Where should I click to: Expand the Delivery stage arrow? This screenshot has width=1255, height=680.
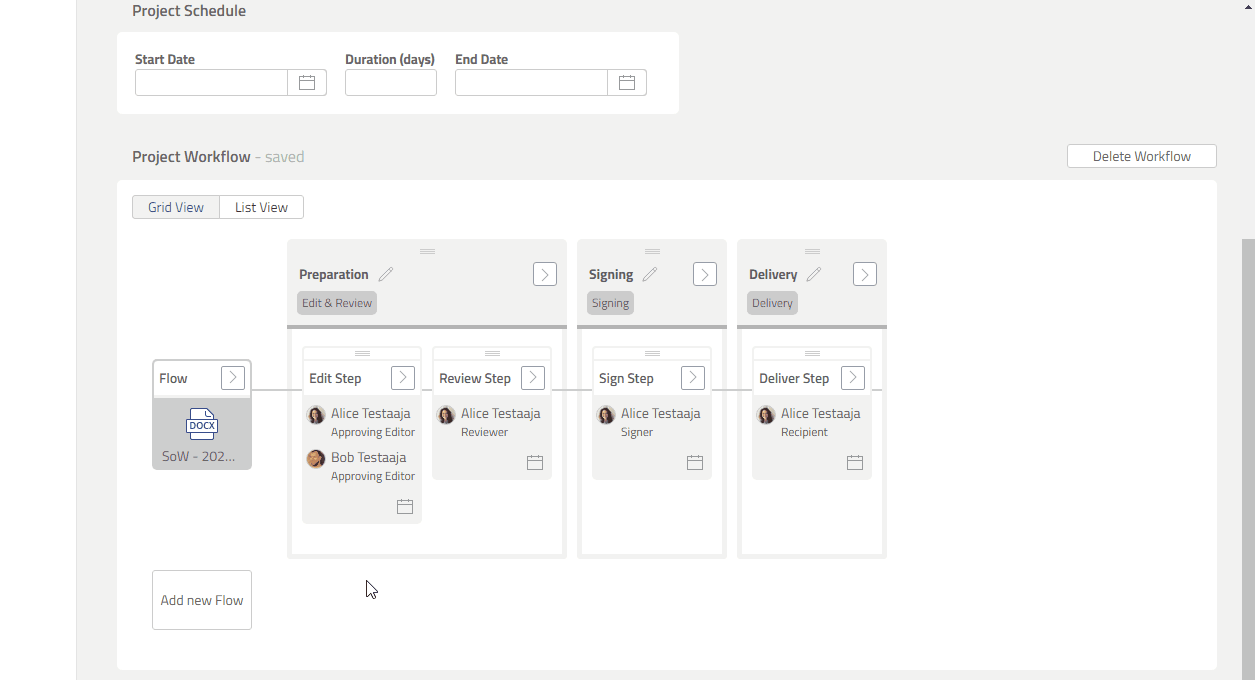tap(865, 274)
